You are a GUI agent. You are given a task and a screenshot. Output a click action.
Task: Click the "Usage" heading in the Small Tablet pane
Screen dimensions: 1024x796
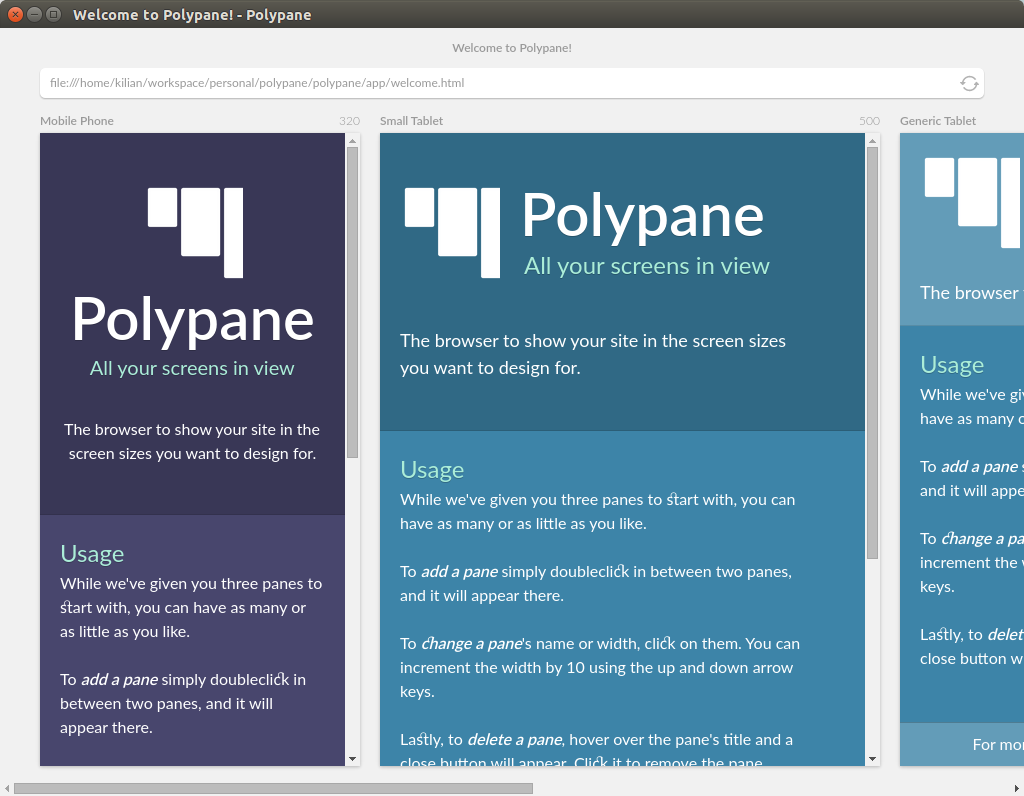point(432,470)
